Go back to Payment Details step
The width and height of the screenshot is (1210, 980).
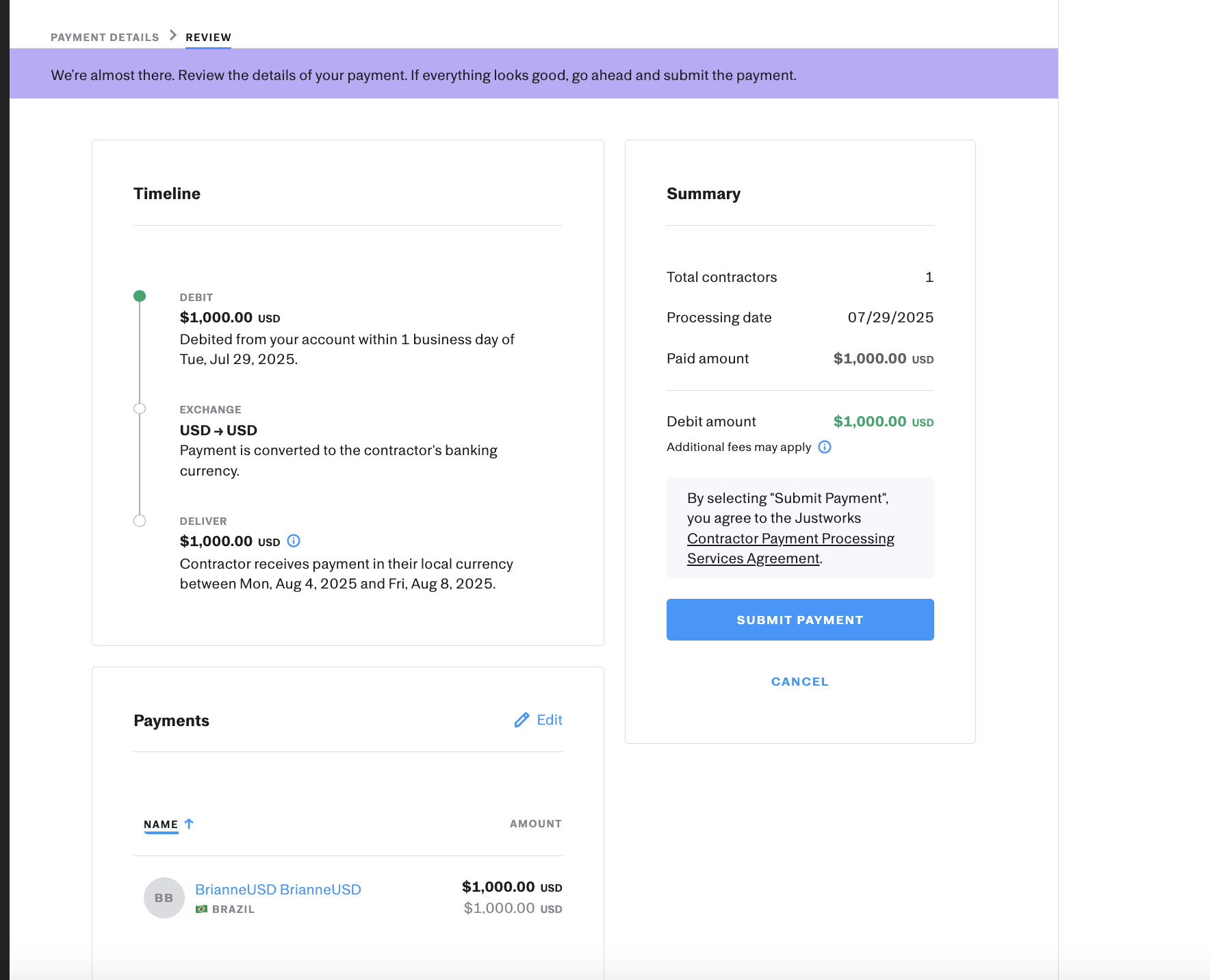point(105,37)
